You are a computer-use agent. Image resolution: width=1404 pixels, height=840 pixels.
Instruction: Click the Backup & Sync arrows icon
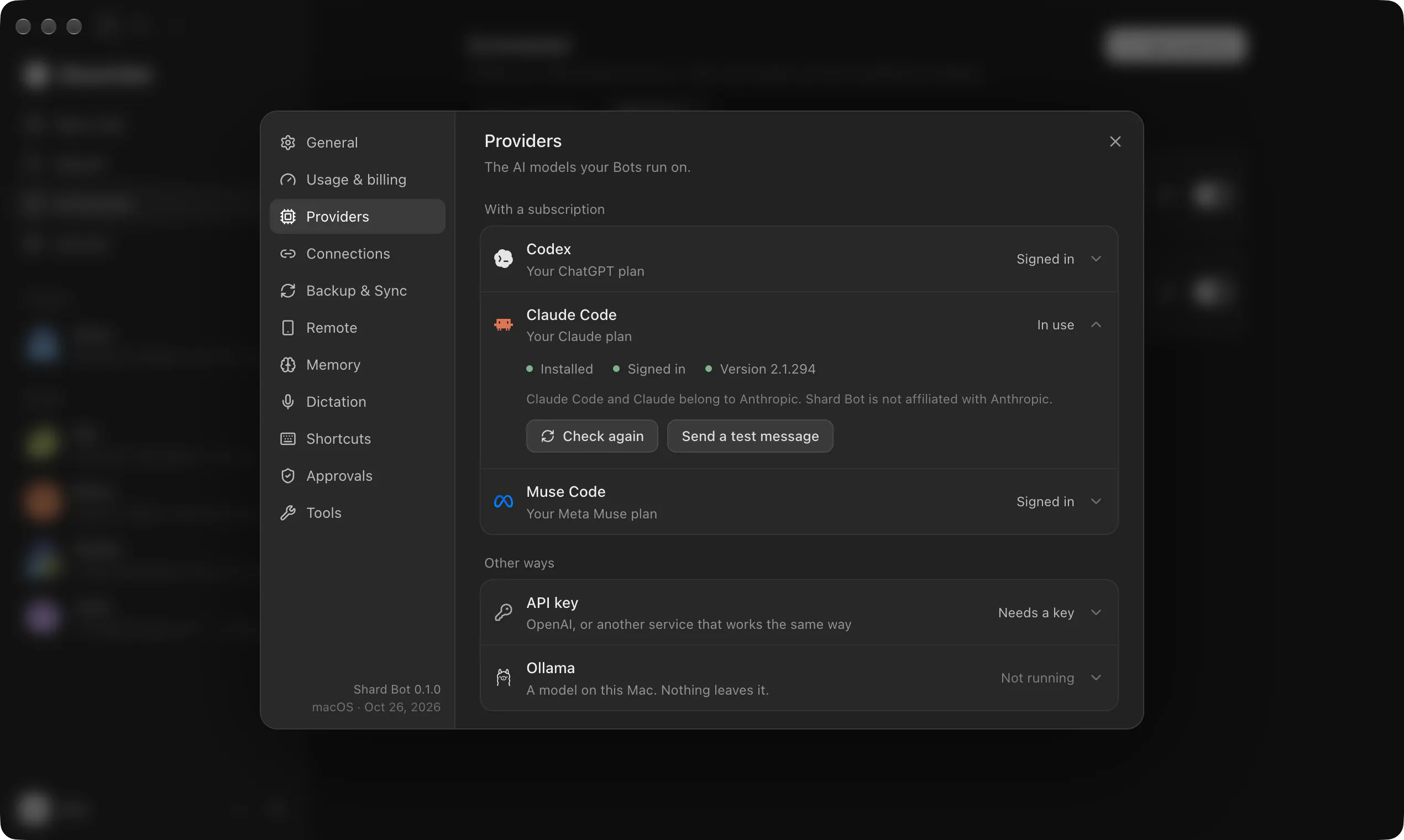[287, 290]
